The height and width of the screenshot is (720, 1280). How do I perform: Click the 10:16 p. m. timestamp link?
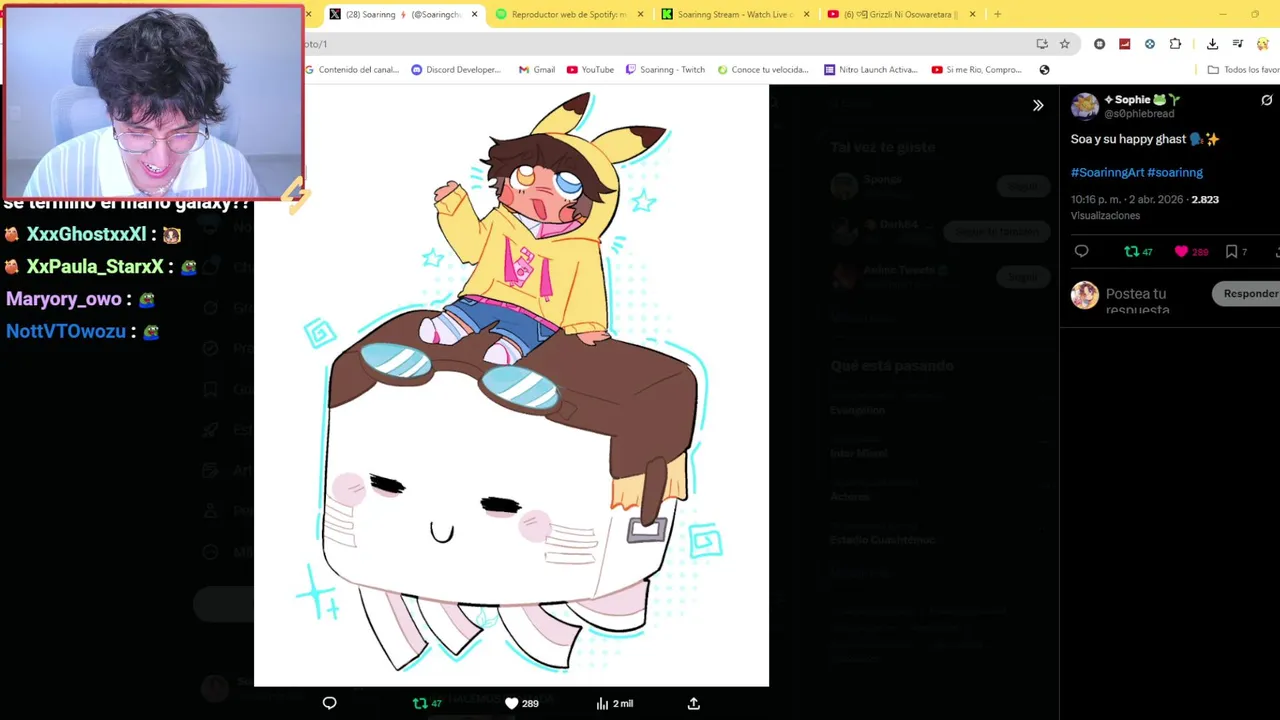1127,199
